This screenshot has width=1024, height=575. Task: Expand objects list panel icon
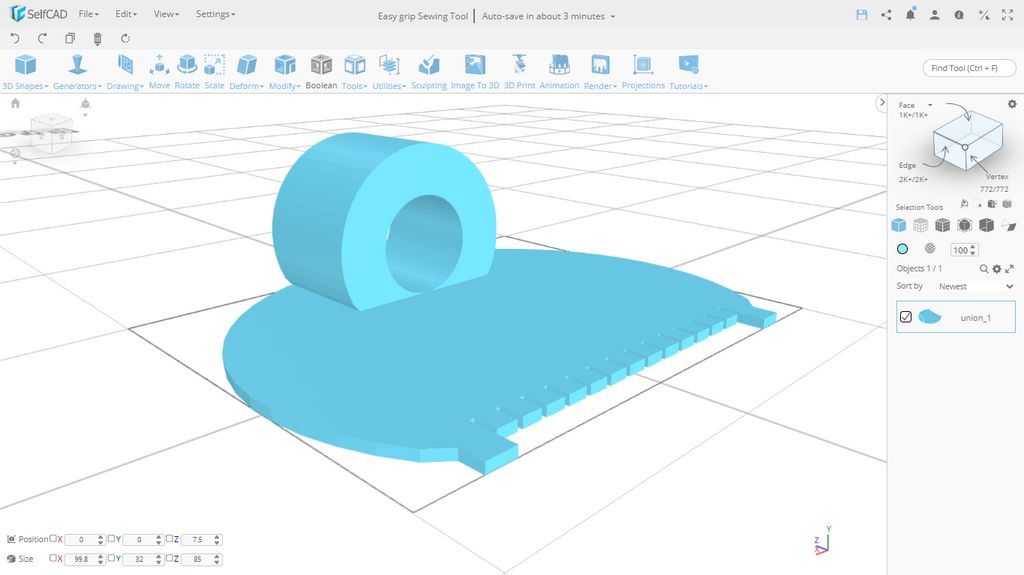(1009, 269)
